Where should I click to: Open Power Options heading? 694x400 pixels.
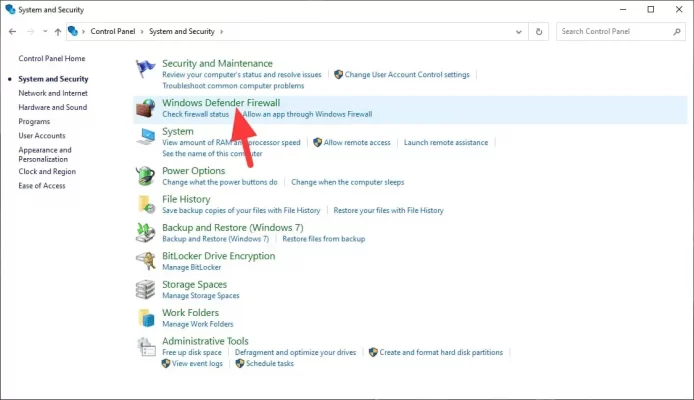tap(193, 171)
